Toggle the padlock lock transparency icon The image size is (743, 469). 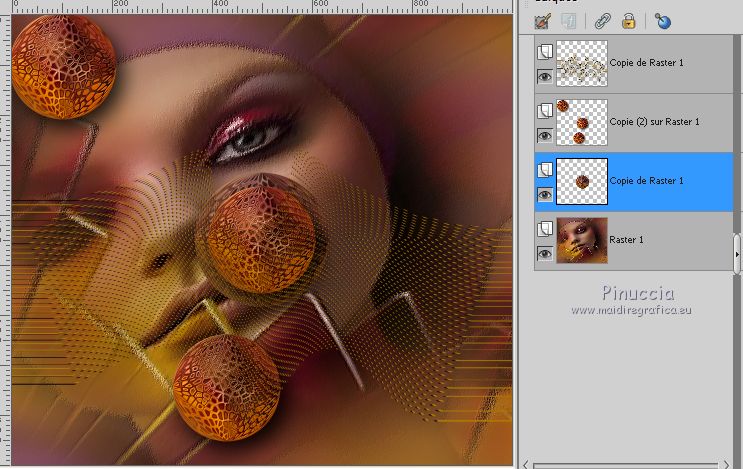(x=628, y=21)
